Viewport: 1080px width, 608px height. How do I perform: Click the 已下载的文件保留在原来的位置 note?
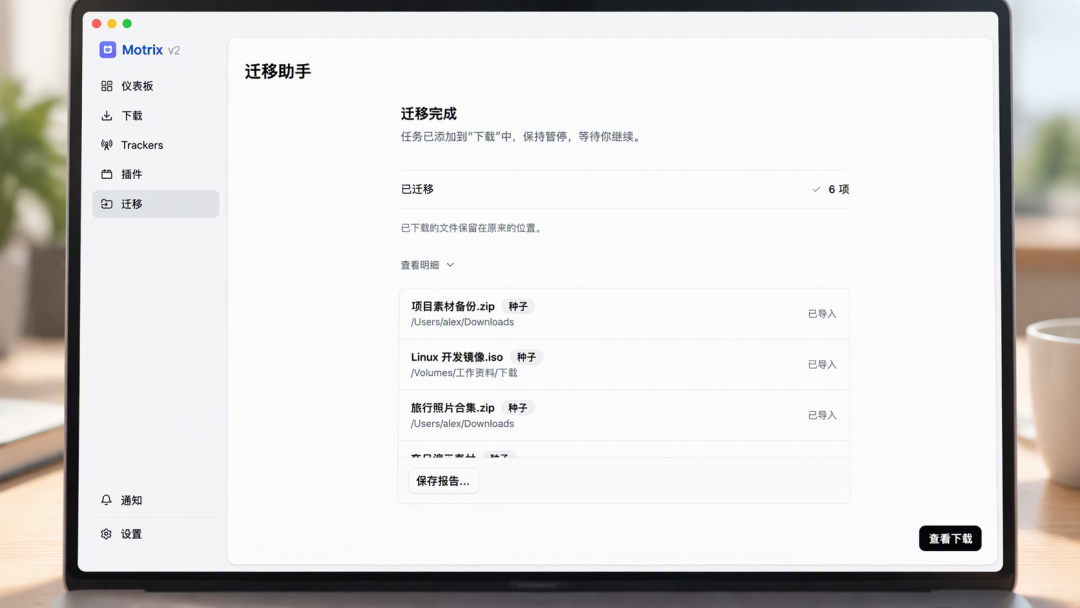(x=472, y=228)
